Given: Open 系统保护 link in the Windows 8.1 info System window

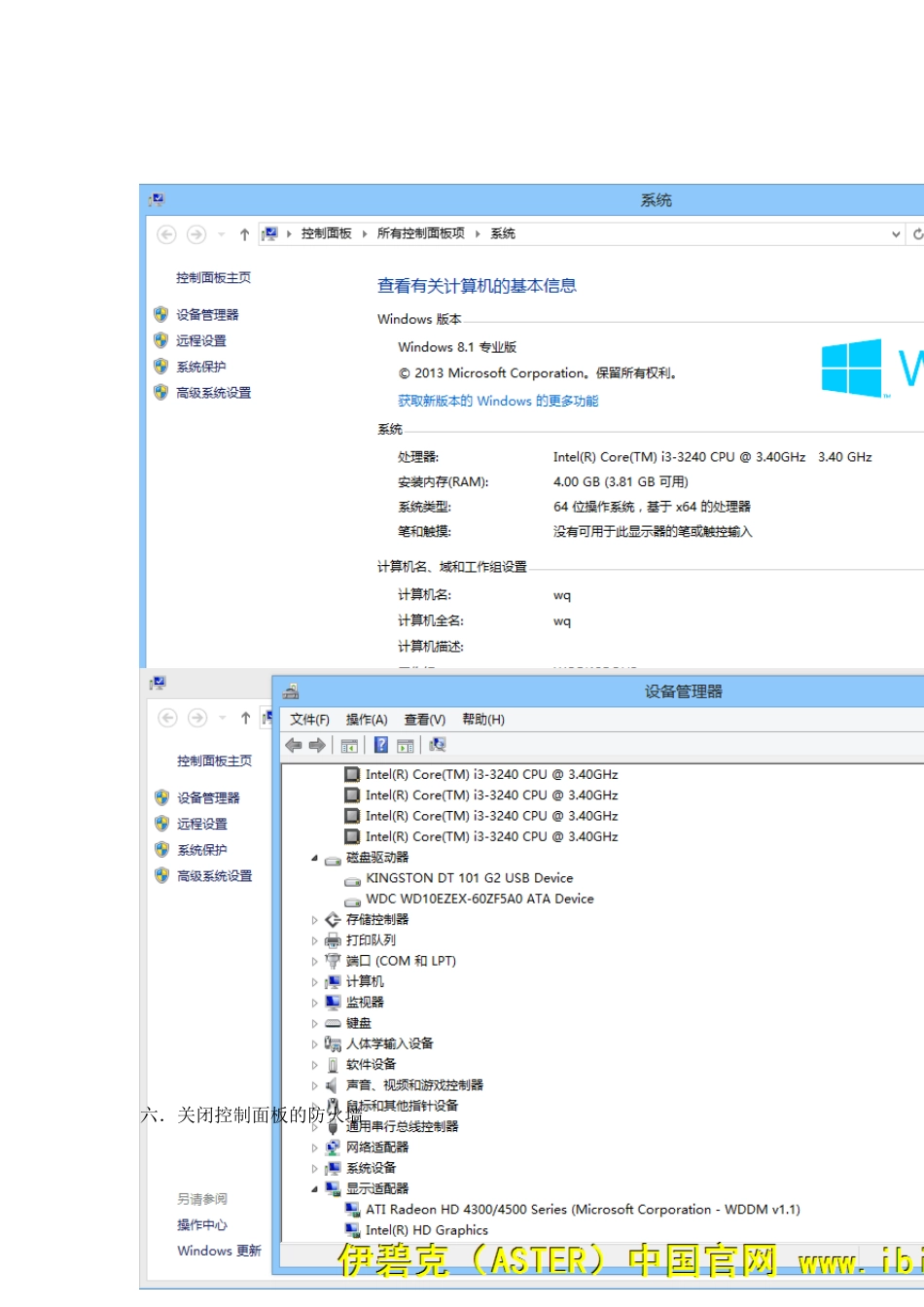Looking at the screenshot, I should click(x=200, y=367).
